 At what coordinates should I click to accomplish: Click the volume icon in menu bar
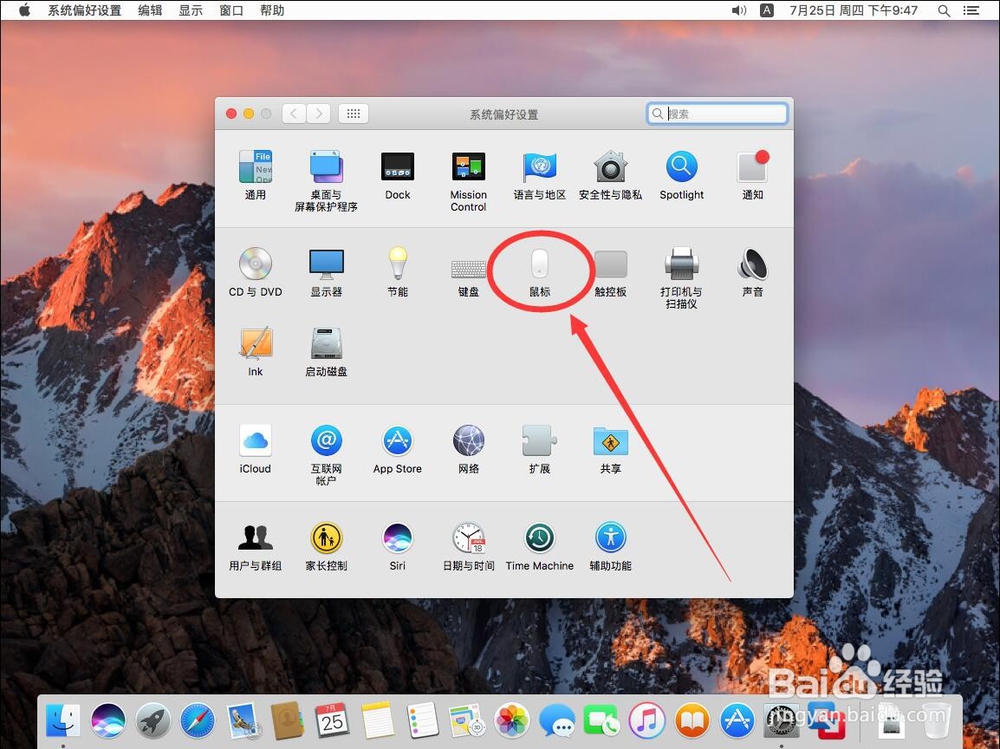pos(739,10)
